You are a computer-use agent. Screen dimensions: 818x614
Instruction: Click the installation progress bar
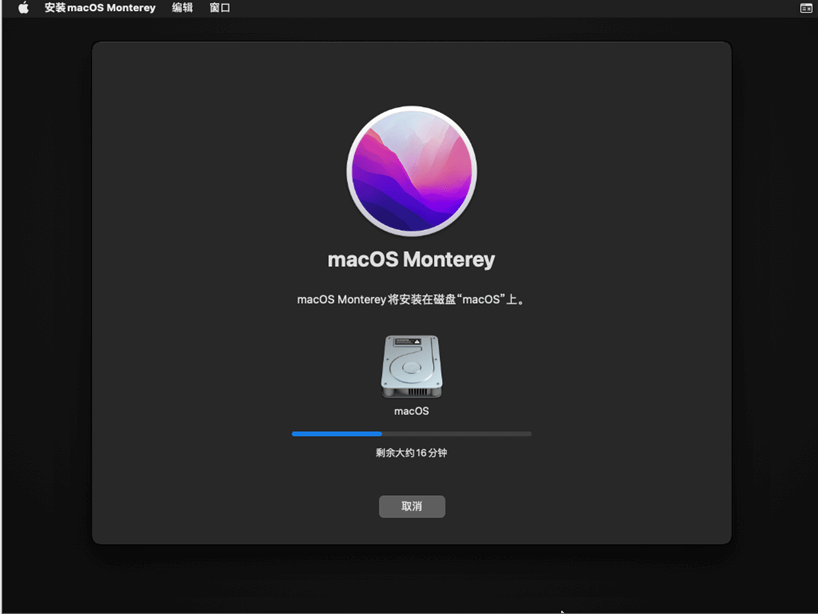[x=411, y=433]
